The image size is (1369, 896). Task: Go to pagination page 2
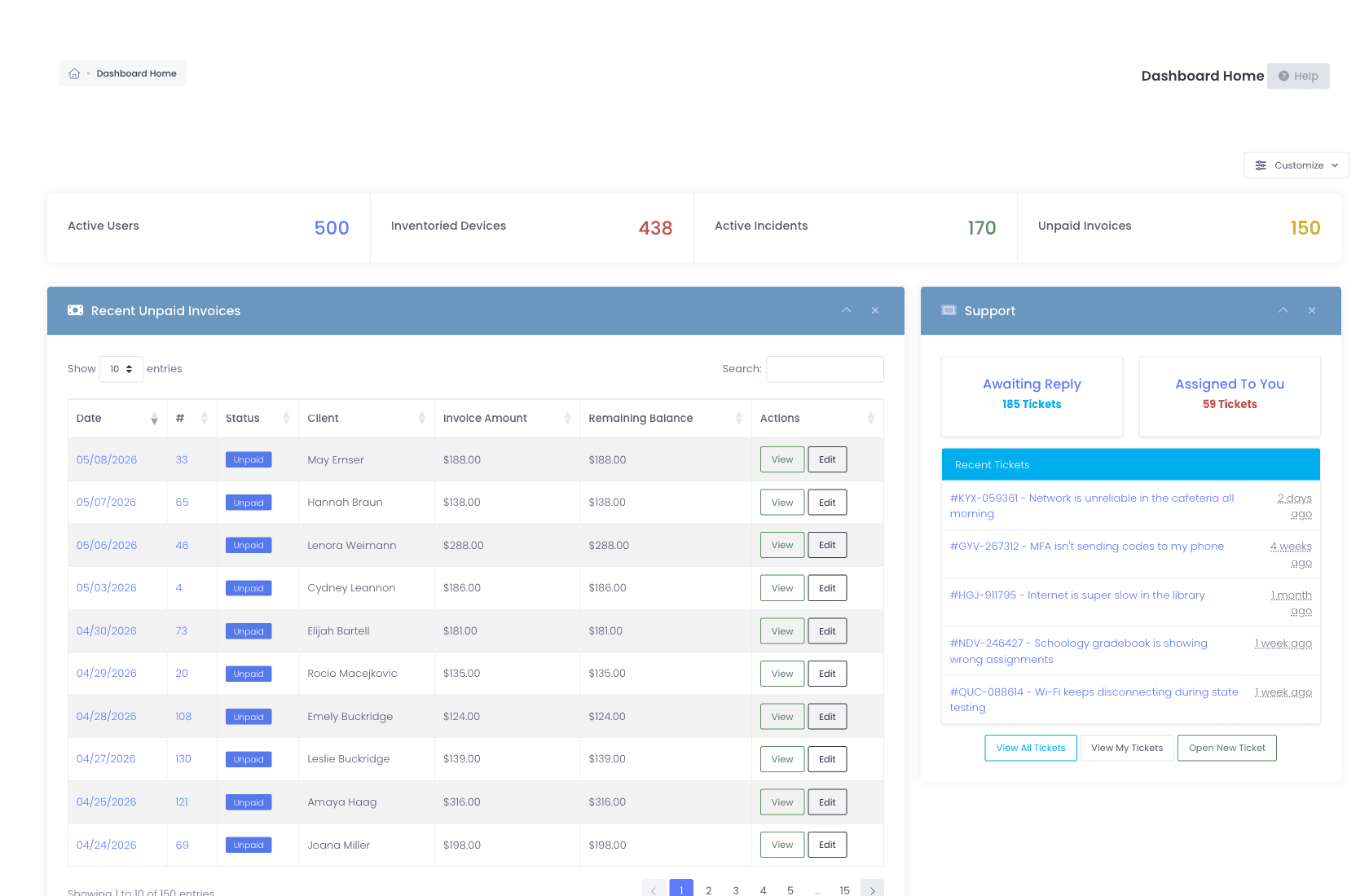click(709, 890)
